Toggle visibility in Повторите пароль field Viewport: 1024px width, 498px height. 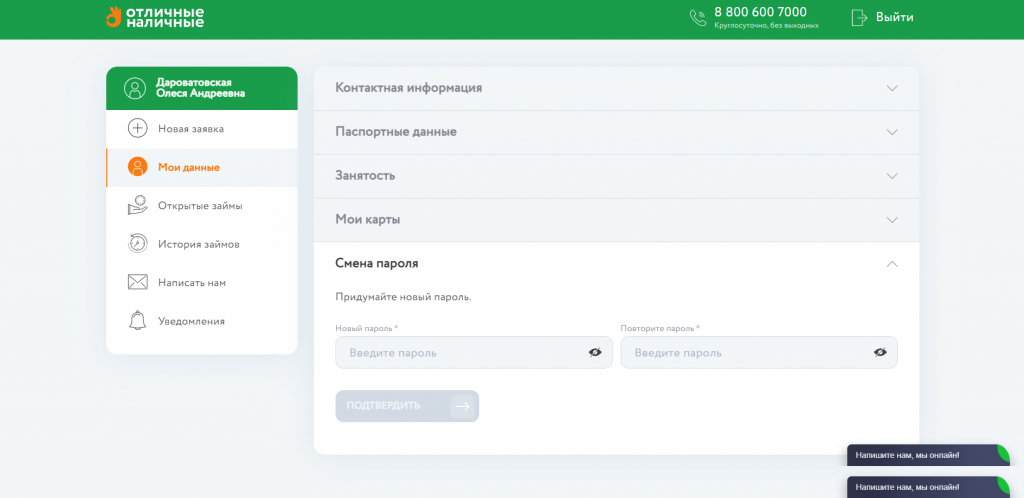point(880,352)
